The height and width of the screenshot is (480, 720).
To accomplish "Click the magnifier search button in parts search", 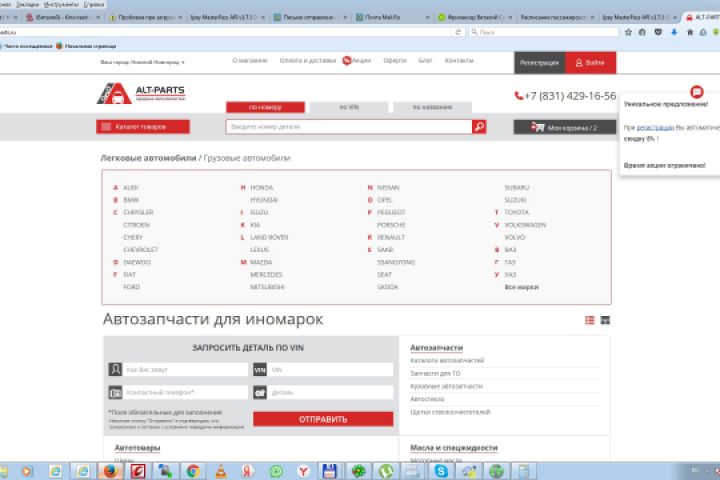I will pos(479,127).
